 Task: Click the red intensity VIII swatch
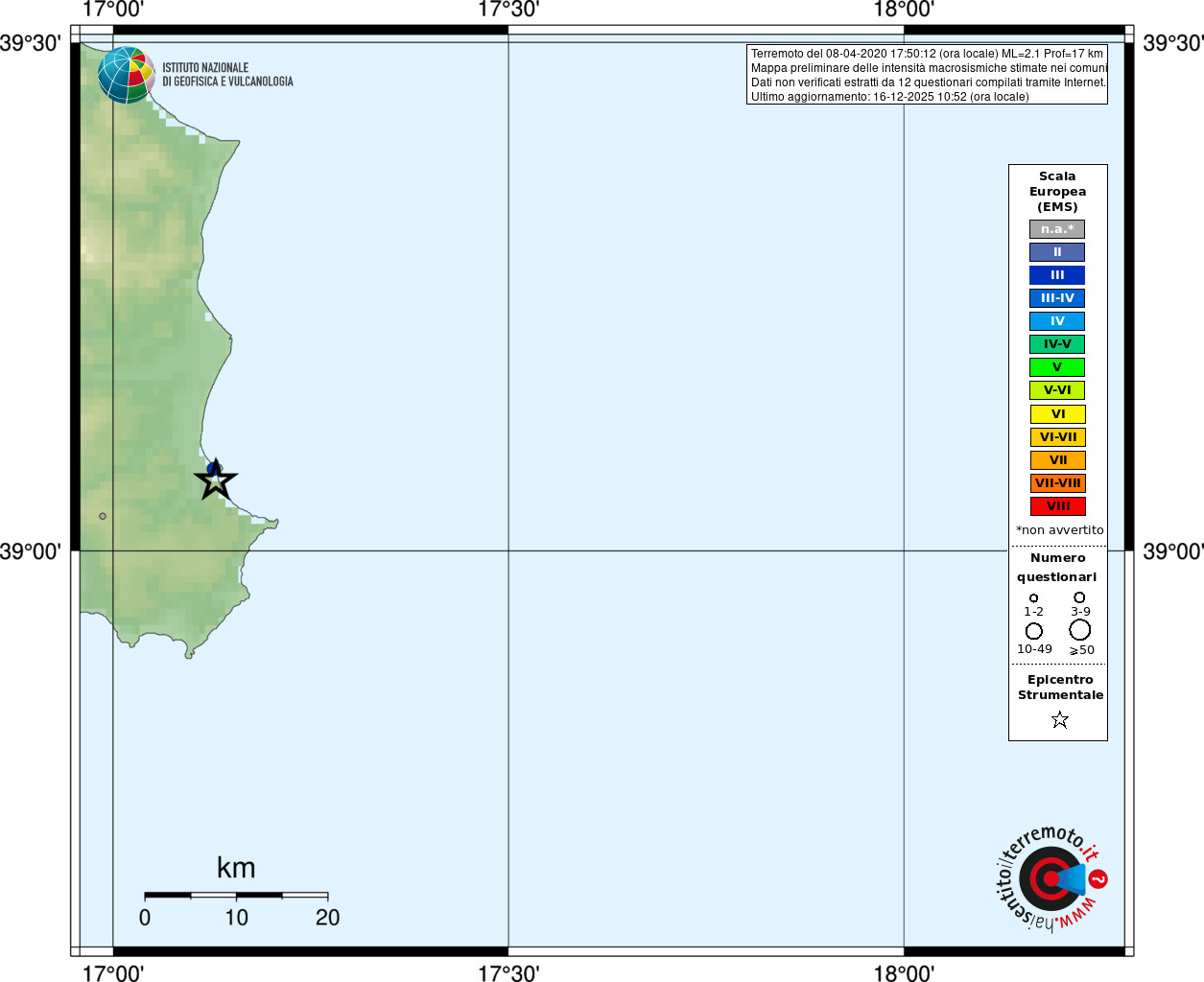click(x=1057, y=506)
